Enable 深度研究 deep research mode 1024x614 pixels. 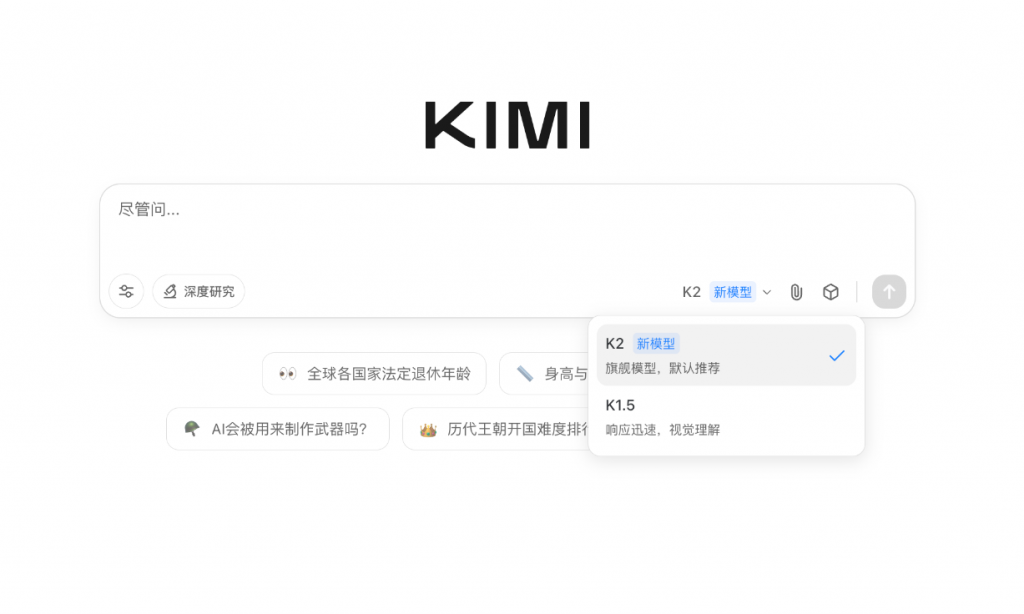click(199, 291)
